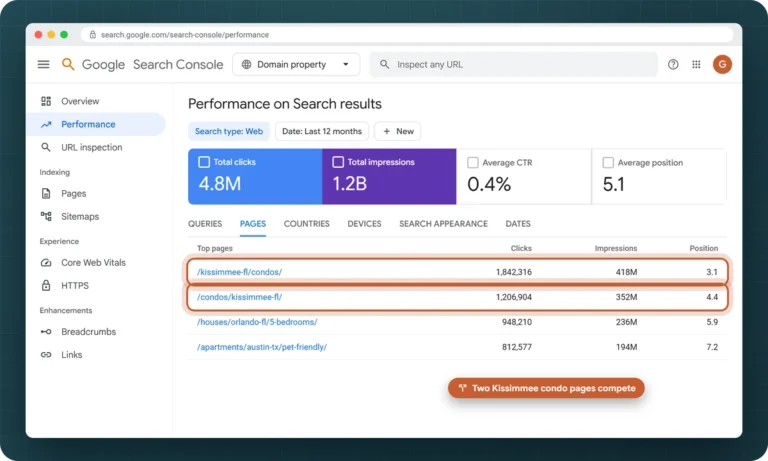
Task: Click the Inspect any URL field
Action: pyautogui.click(x=513, y=64)
